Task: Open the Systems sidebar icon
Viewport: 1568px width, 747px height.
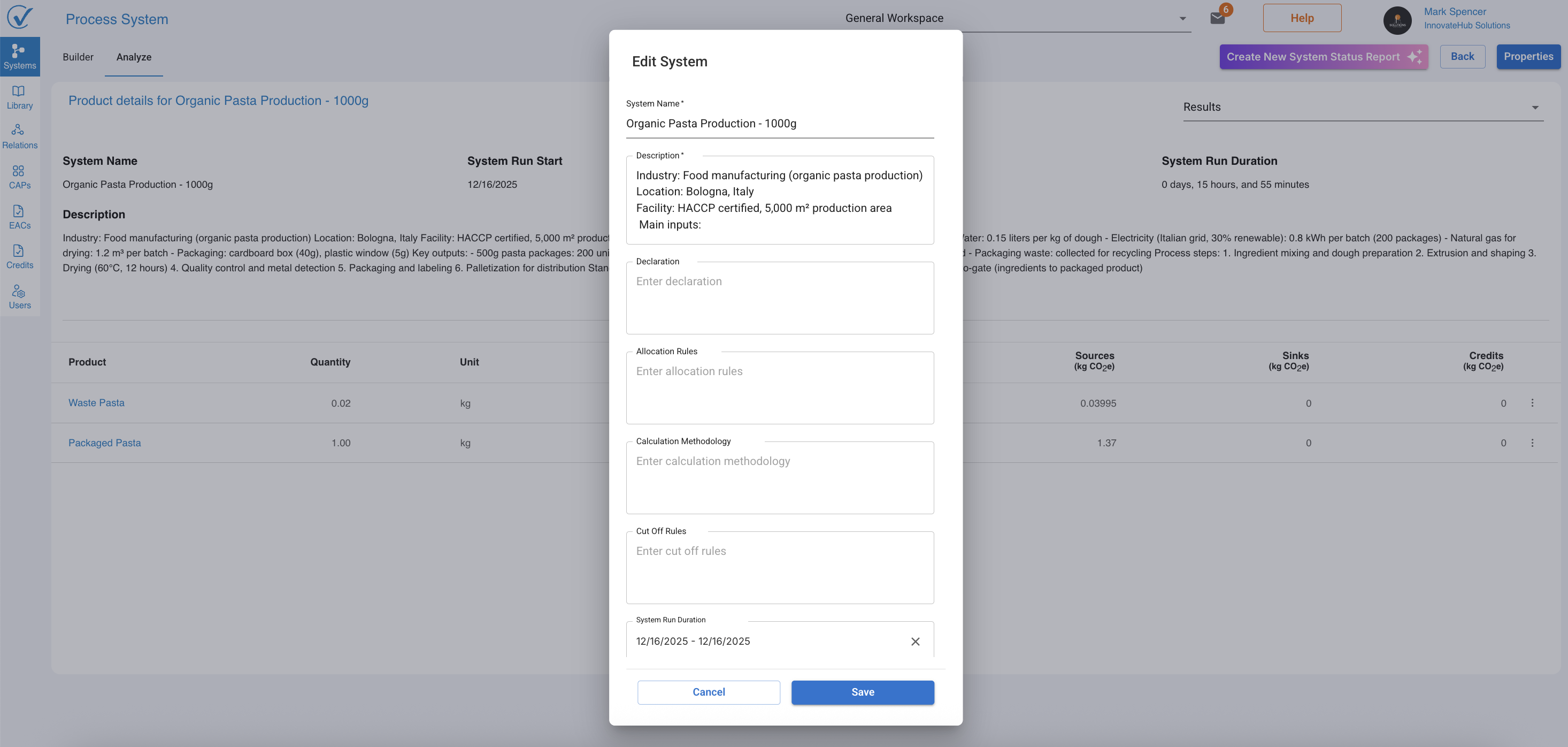Action: coord(19,57)
